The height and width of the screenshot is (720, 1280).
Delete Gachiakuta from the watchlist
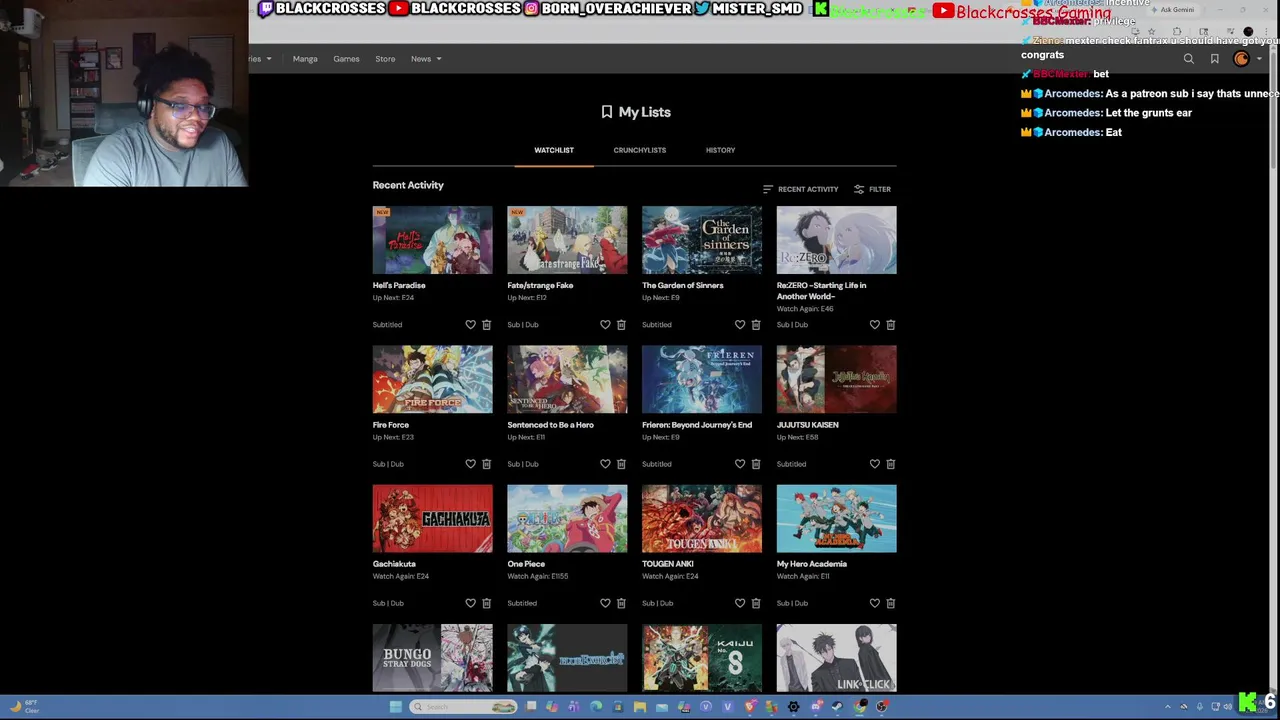[x=487, y=603]
